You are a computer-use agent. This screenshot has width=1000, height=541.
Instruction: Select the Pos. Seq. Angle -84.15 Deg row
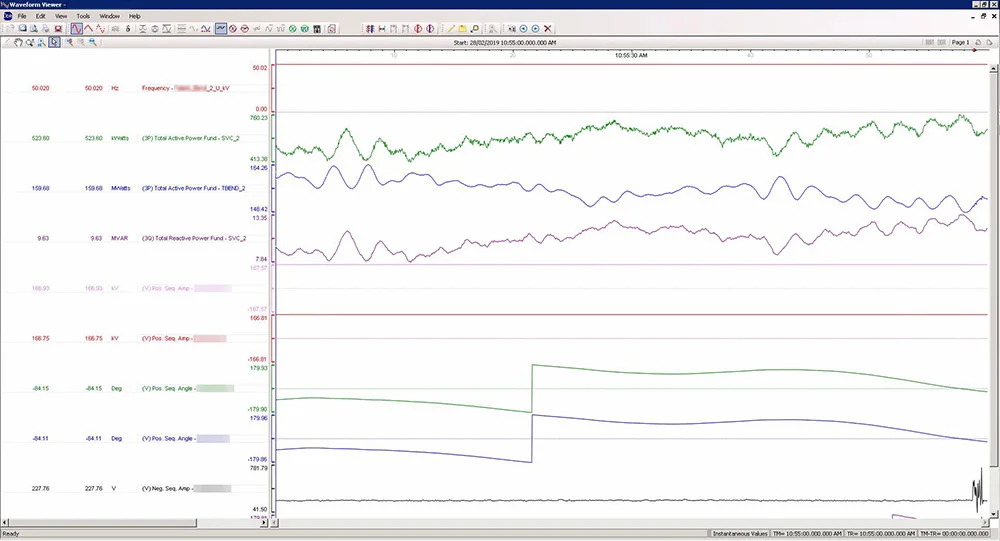coord(134,388)
